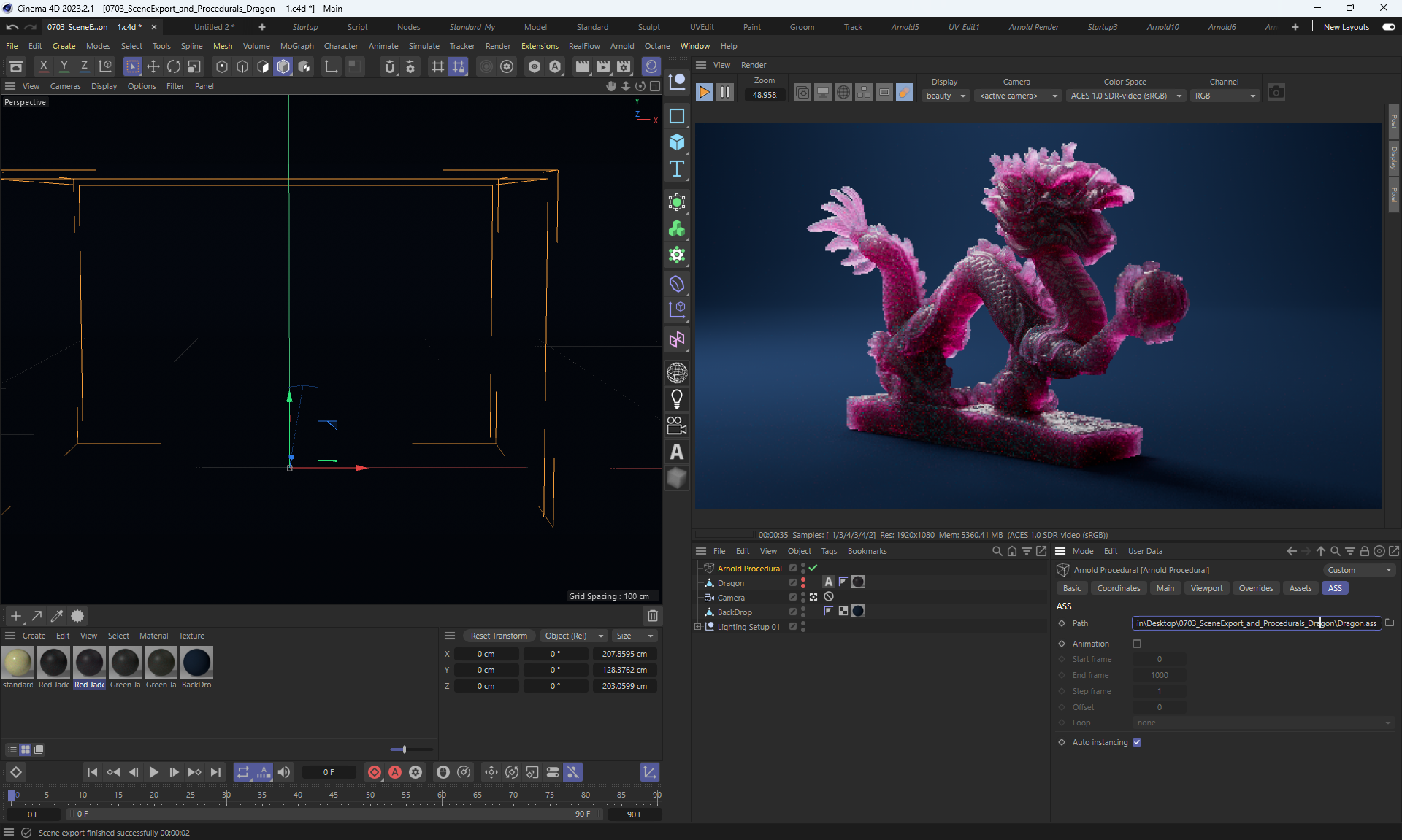Click the Cube primitive icon in side palette
1402x840 pixels.
point(677,142)
